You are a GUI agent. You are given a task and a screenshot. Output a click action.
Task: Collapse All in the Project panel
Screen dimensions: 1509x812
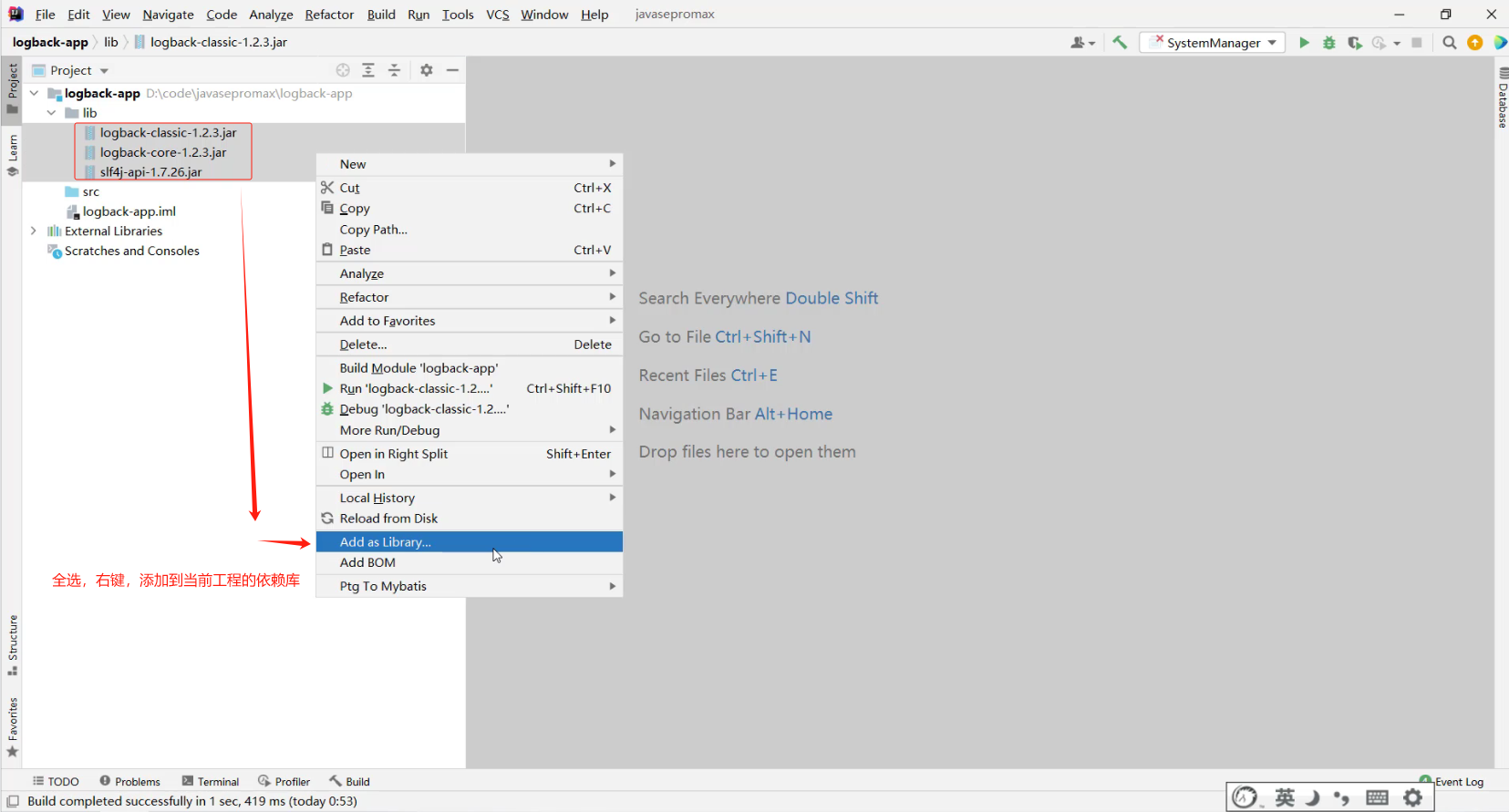[x=394, y=70]
